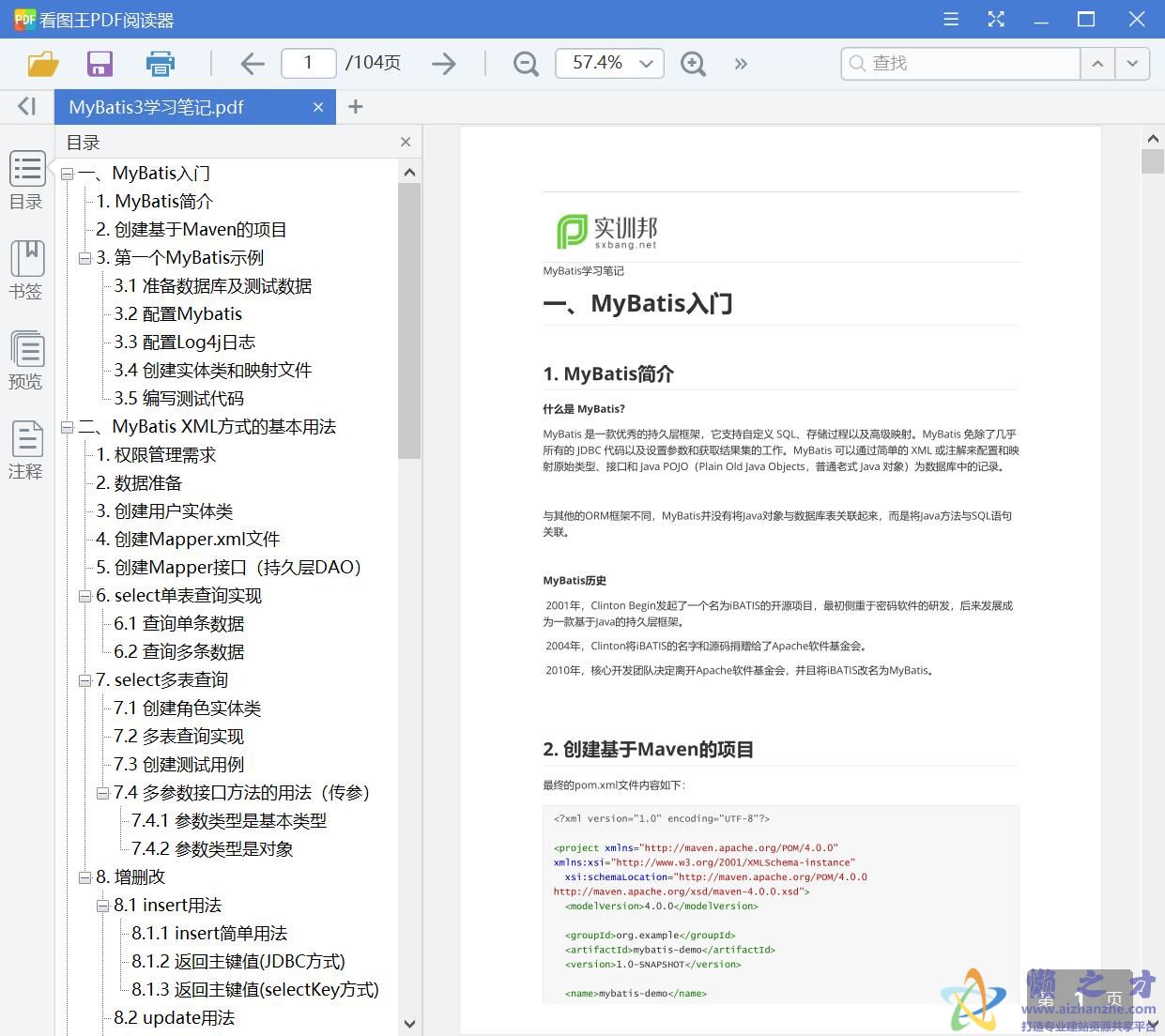Zoom out with the minus magnifier

click(527, 64)
